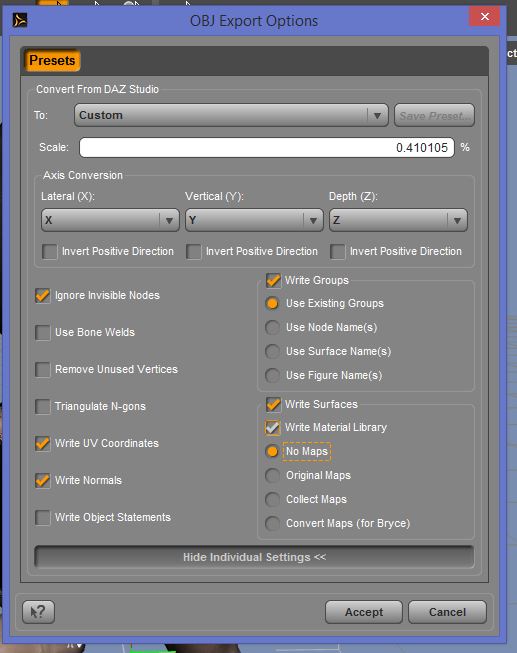Enable Use Bone Welds checkbox
517x653 pixels.
(x=42, y=333)
